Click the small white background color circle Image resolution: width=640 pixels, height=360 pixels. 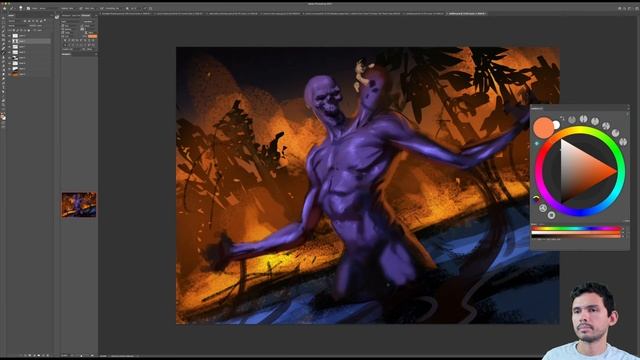point(556,124)
